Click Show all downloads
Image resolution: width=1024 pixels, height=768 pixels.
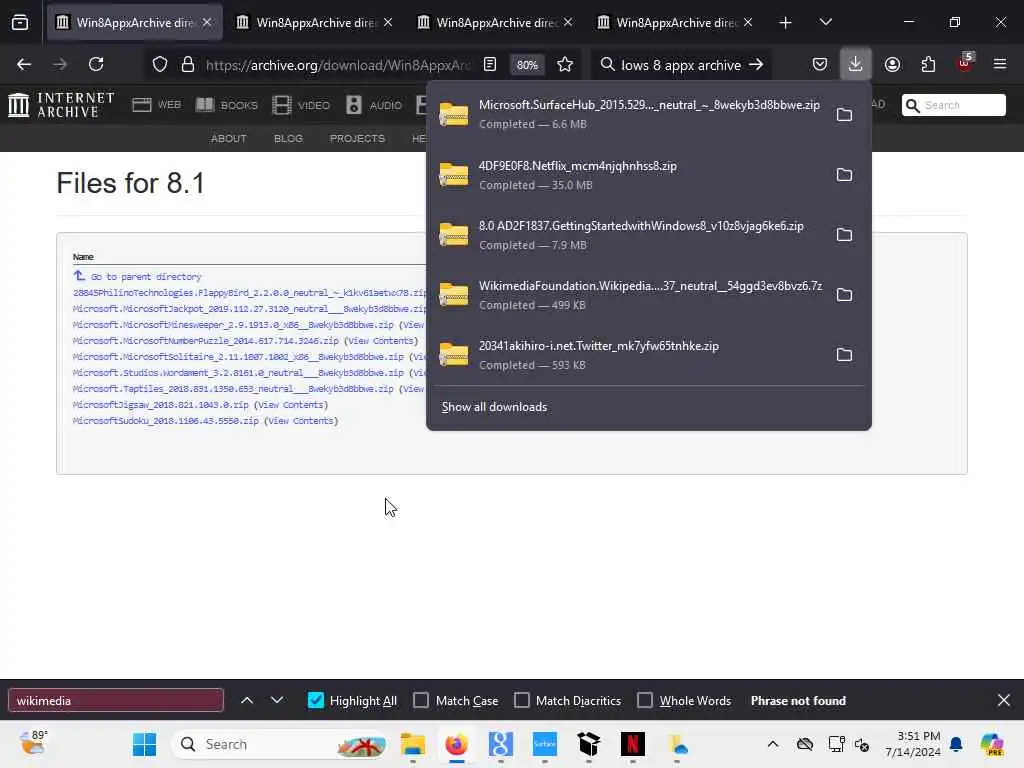(494, 407)
